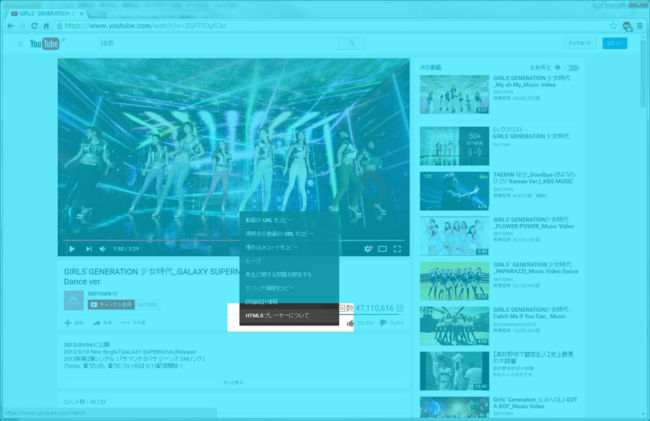Click the share arrow icon below the video

[97, 323]
